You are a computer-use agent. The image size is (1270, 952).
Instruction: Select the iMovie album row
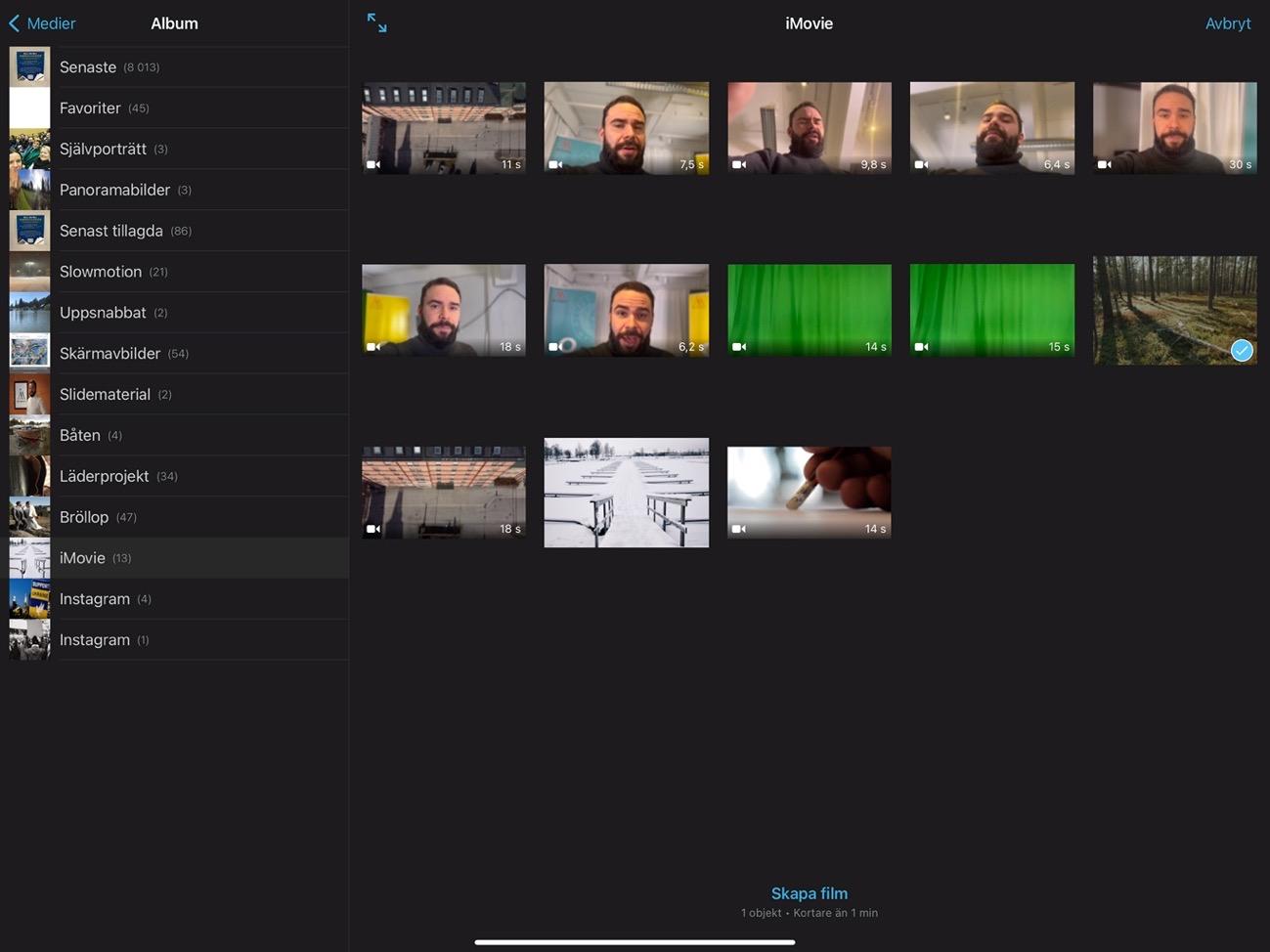[174, 558]
